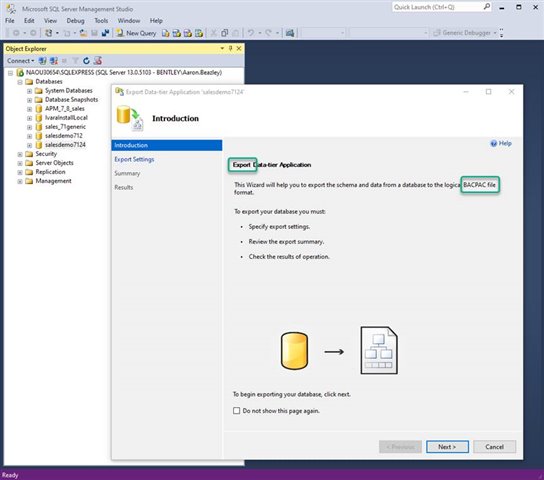Click the Cancel button in wizard
Image resolution: width=544 pixels, height=480 pixels.
coord(494,447)
